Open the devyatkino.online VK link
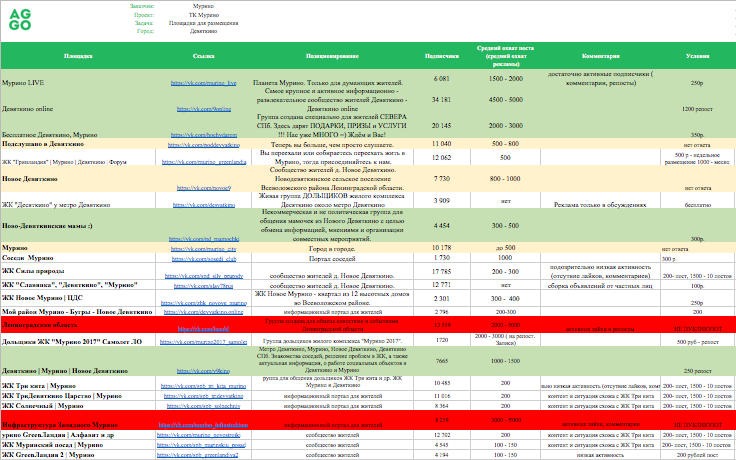Image resolution: width=736 pixels, height=460 pixels. click(x=204, y=312)
